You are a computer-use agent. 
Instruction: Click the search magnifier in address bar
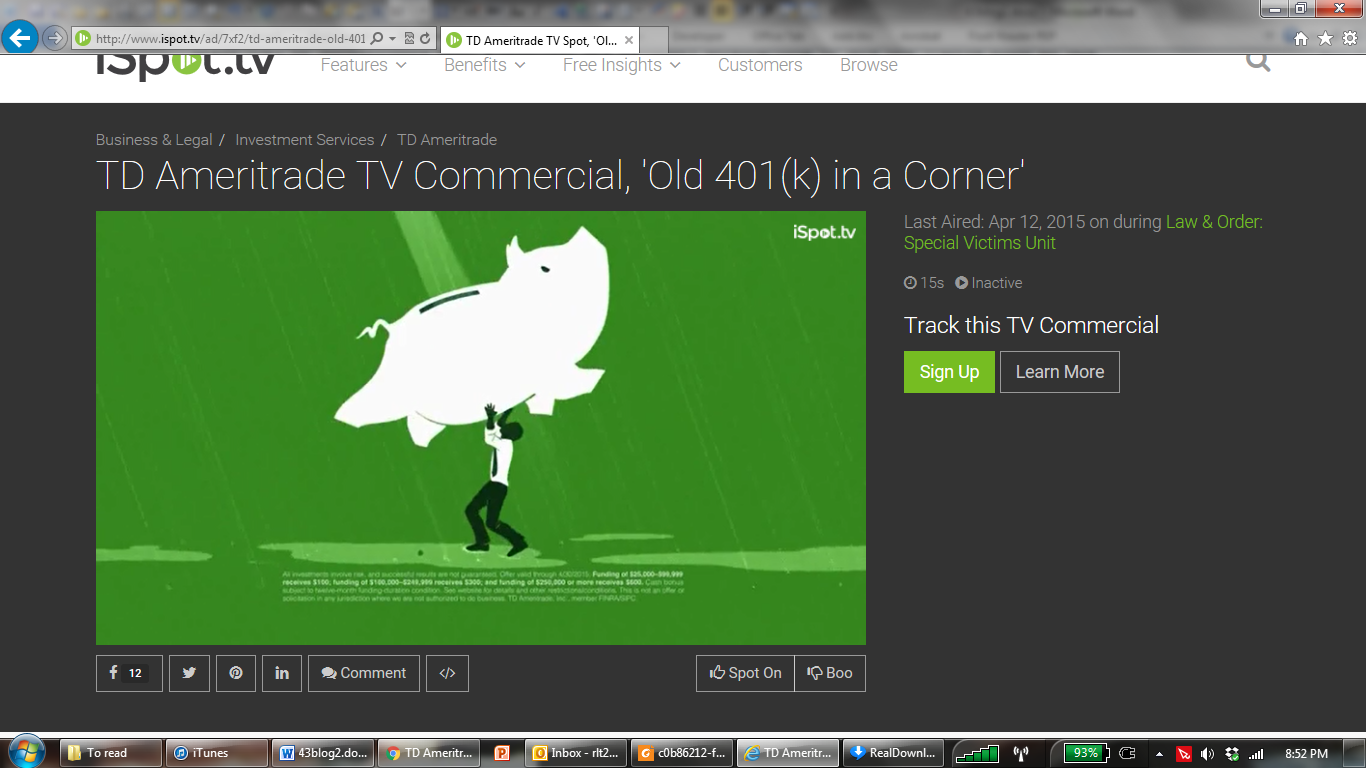pos(377,39)
